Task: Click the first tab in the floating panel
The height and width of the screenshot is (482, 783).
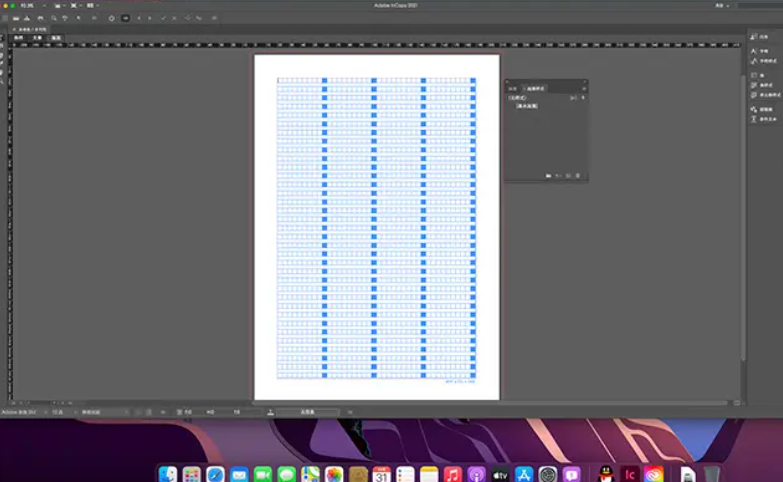Action: click(513, 89)
